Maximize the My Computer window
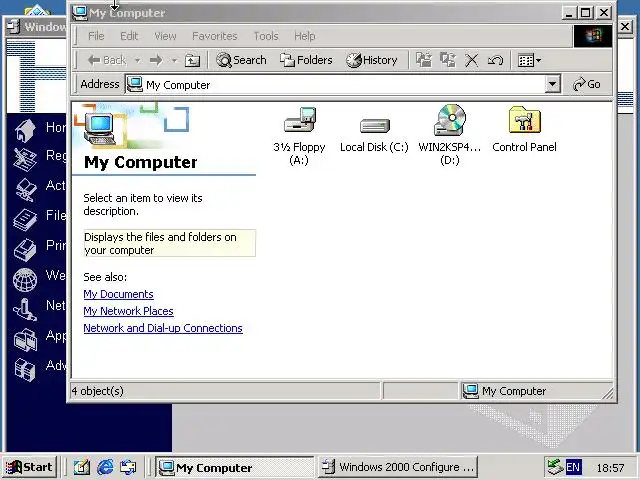The height and width of the screenshot is (480, 640). coord(586,13)
